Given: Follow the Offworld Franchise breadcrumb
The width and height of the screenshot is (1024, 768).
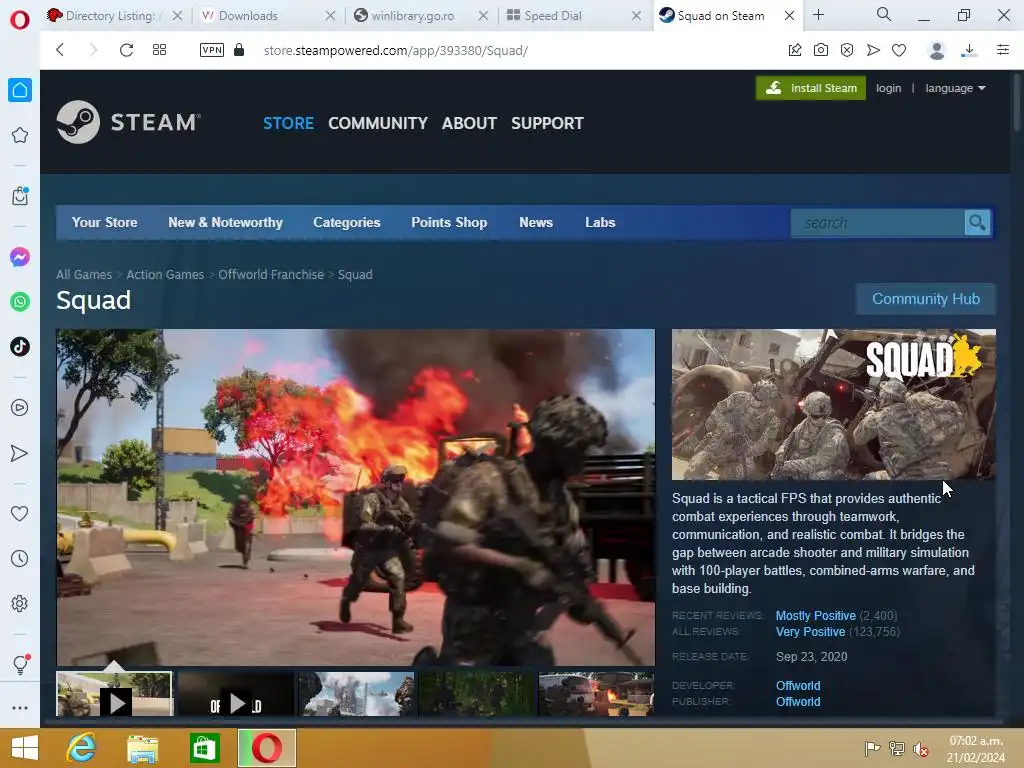Looking at the screenshot, I should point(271,275).
